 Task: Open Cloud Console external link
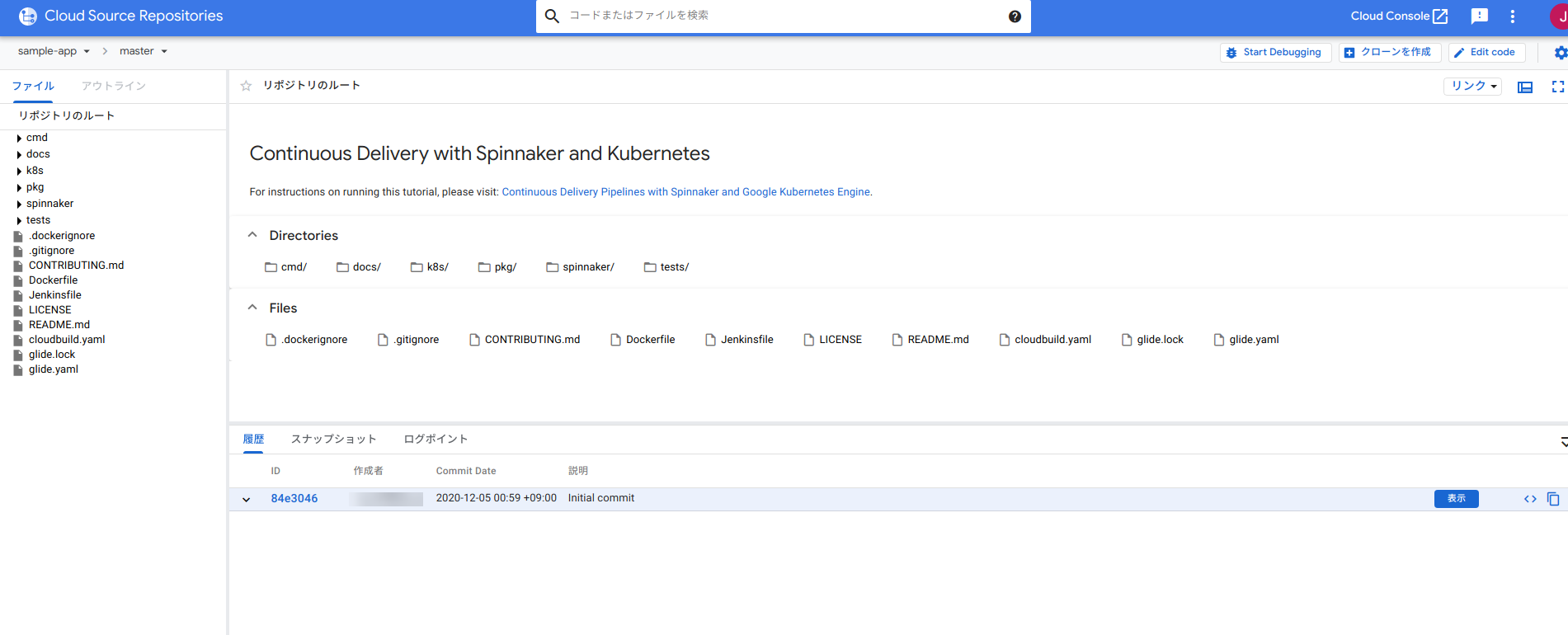pyautogui.click(x=1399, y=16)
